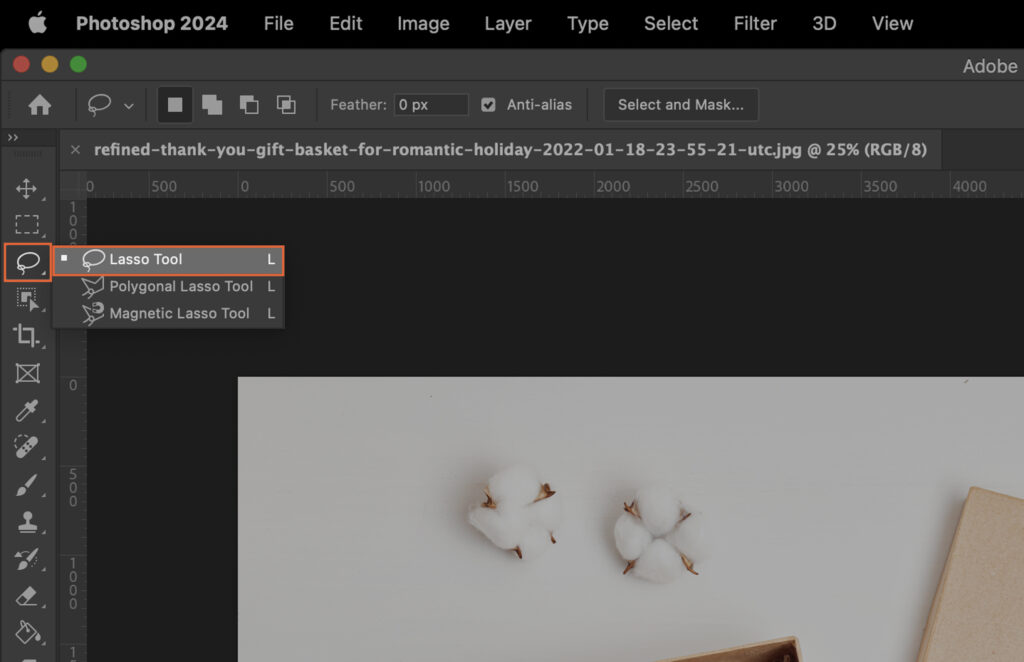
Task: Select the Eraser tool
Action: 27,597
